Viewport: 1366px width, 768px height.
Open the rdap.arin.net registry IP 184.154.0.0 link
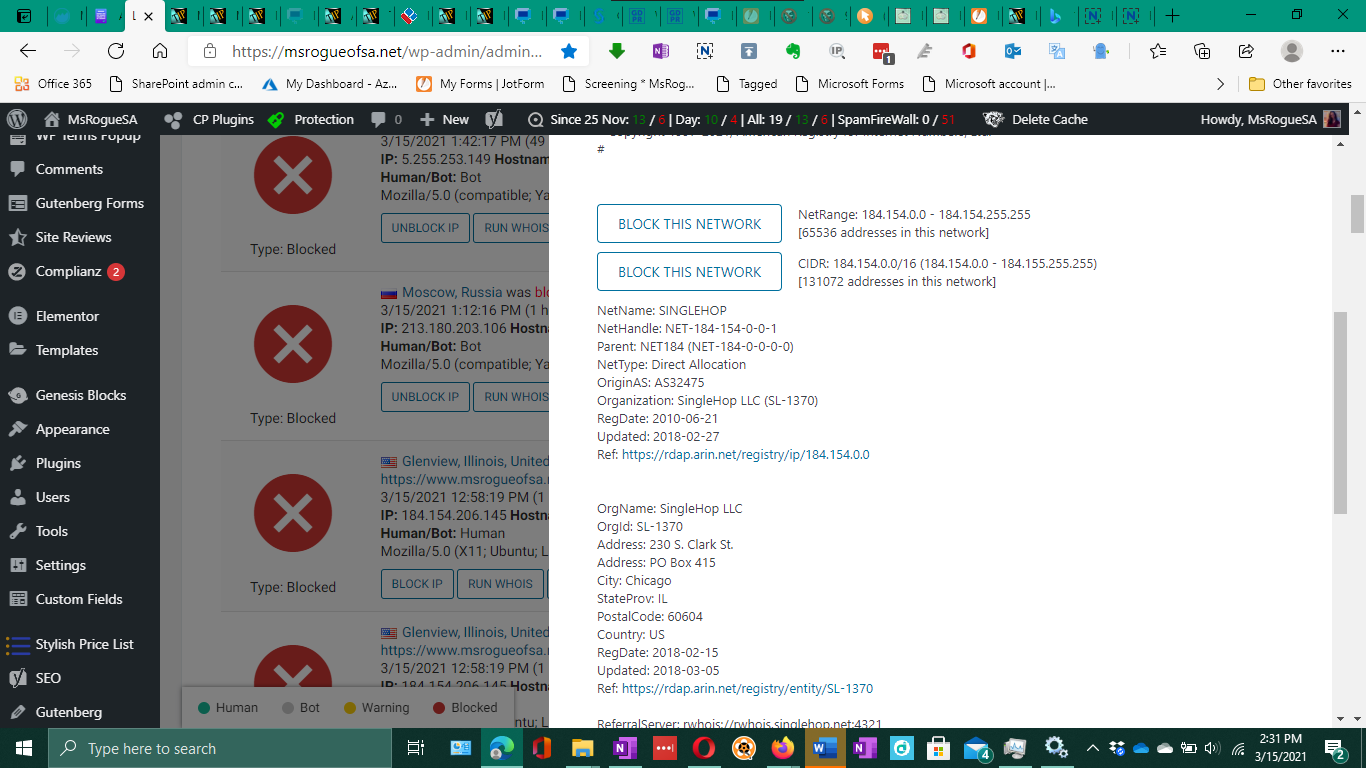[745, 454]
